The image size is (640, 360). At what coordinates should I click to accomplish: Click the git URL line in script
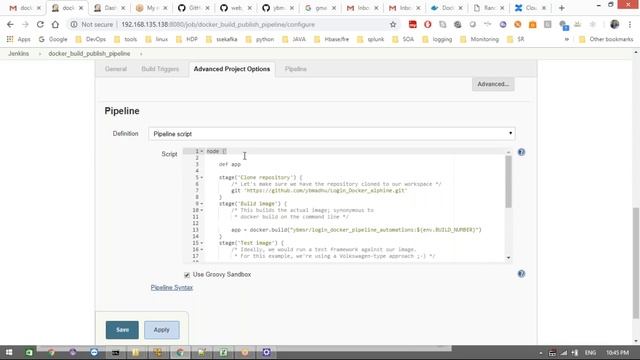[x=319, y=191]
